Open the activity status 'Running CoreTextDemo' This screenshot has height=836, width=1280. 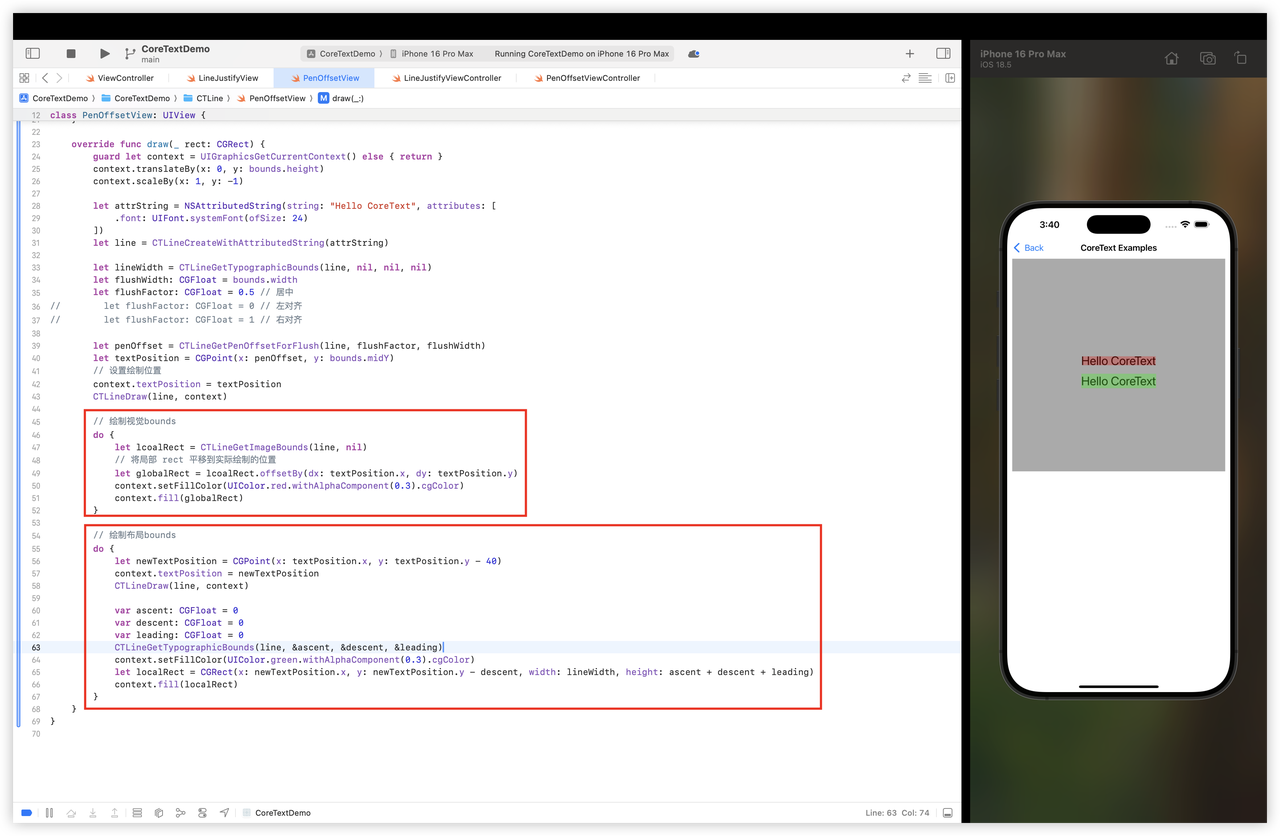[x=582, y=54]
